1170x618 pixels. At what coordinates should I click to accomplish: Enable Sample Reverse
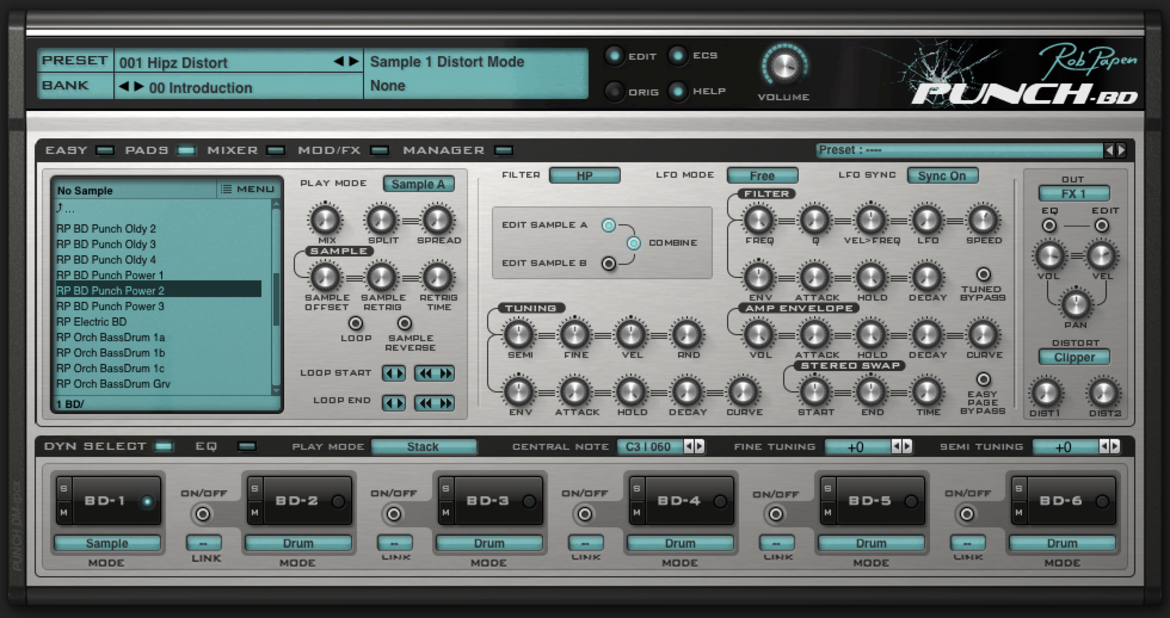404,323
